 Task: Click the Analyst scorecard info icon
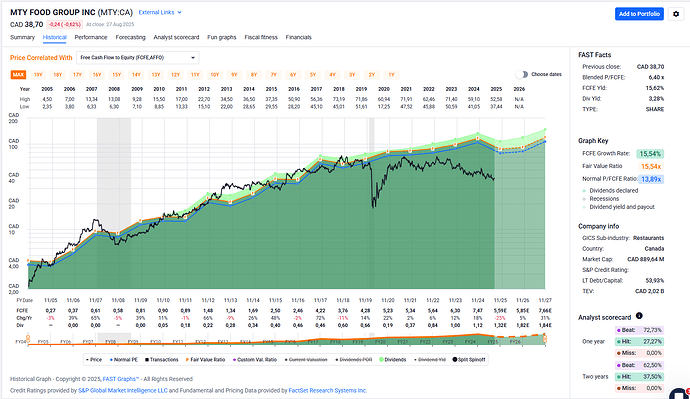point(639,316)
